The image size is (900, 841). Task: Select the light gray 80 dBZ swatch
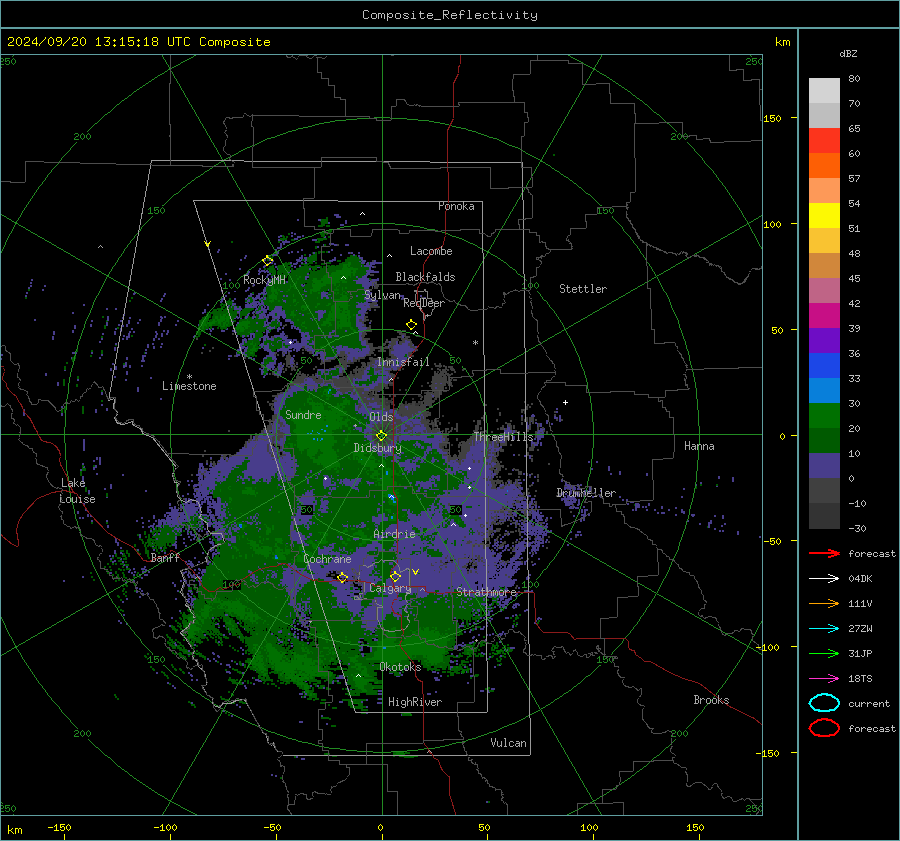pos(824,90)
